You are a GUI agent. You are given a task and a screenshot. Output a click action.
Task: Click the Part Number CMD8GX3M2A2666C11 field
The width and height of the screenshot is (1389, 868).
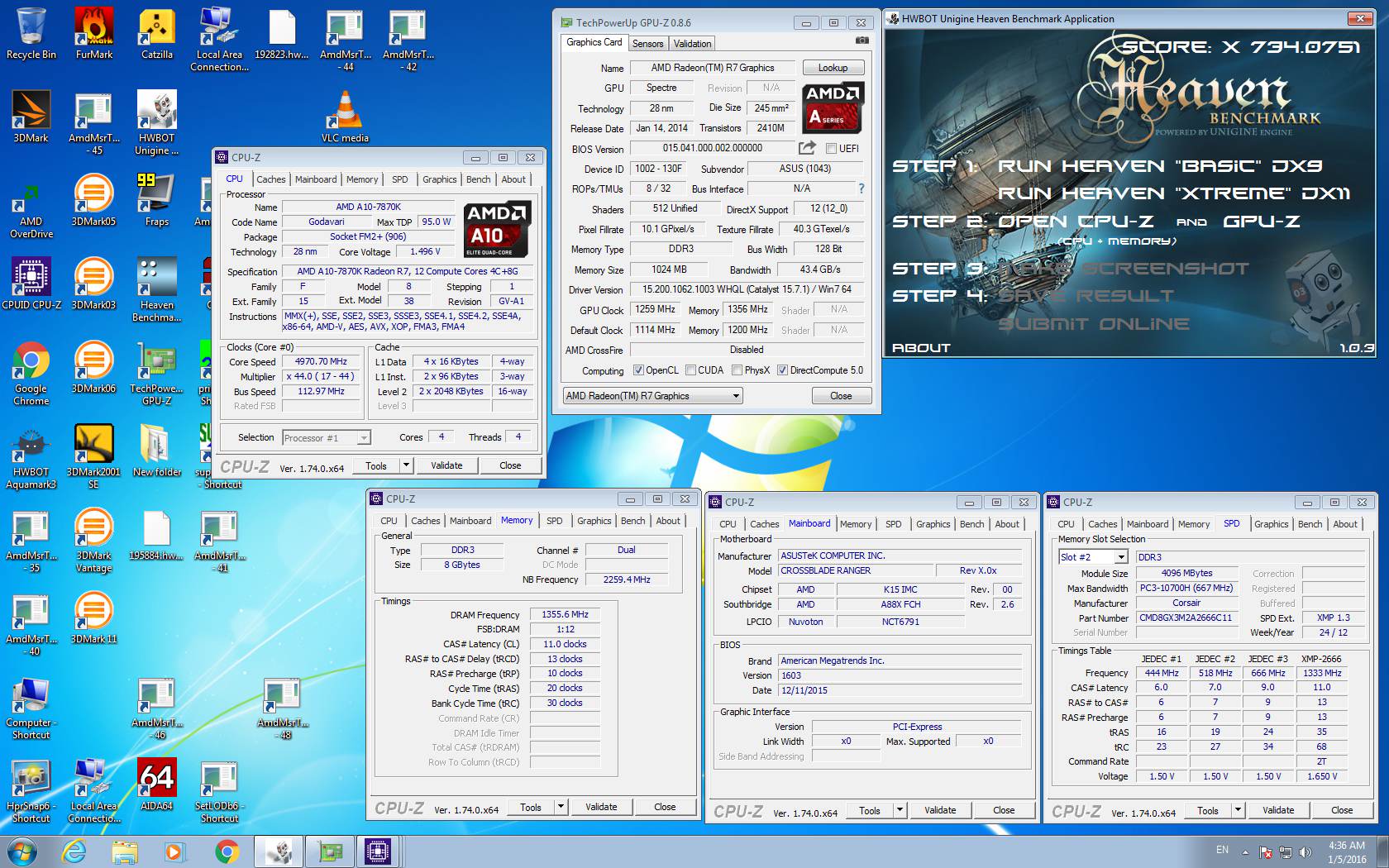[x=1186, y=618]
